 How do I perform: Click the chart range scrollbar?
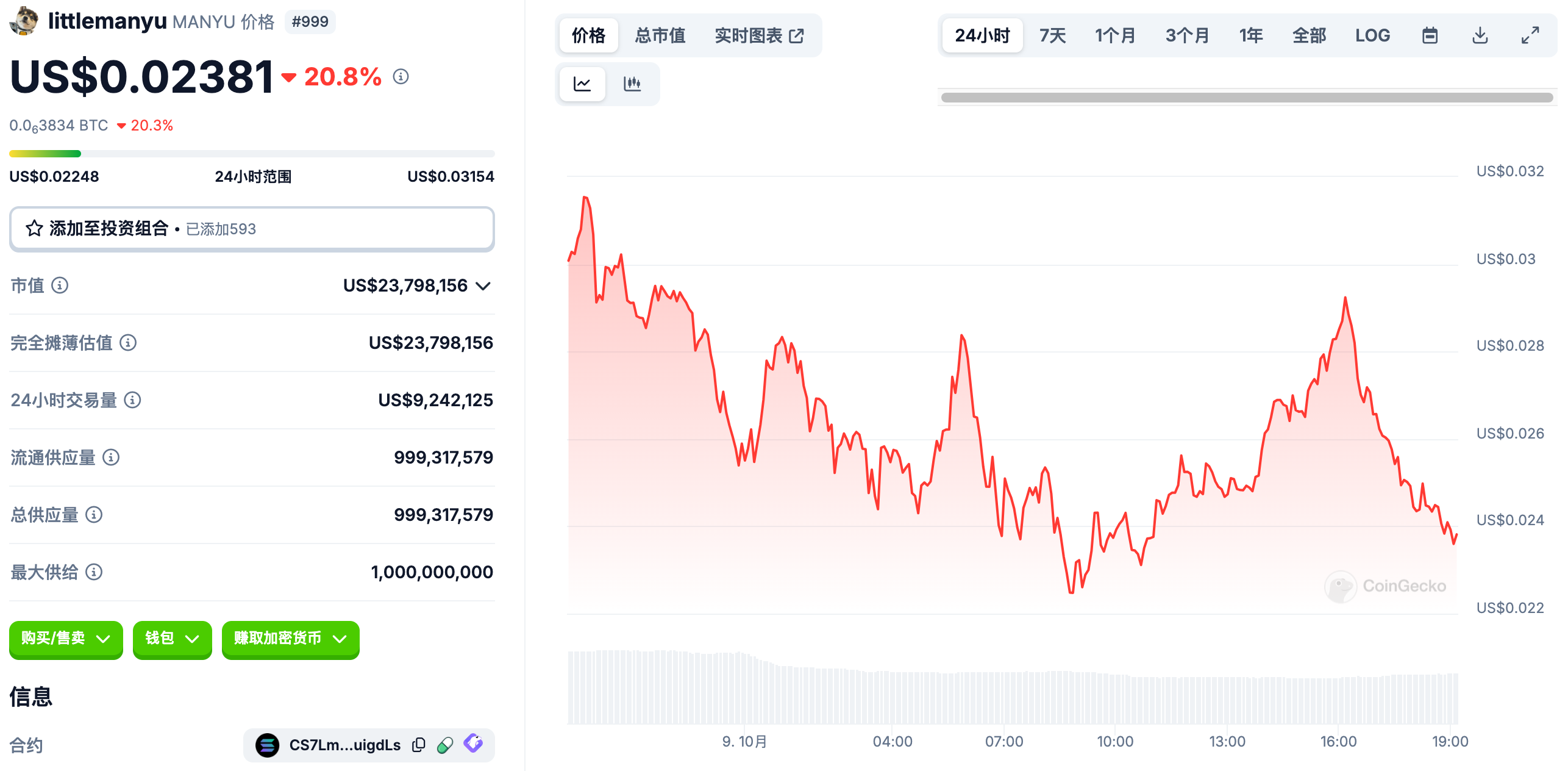click(1246, 98)
